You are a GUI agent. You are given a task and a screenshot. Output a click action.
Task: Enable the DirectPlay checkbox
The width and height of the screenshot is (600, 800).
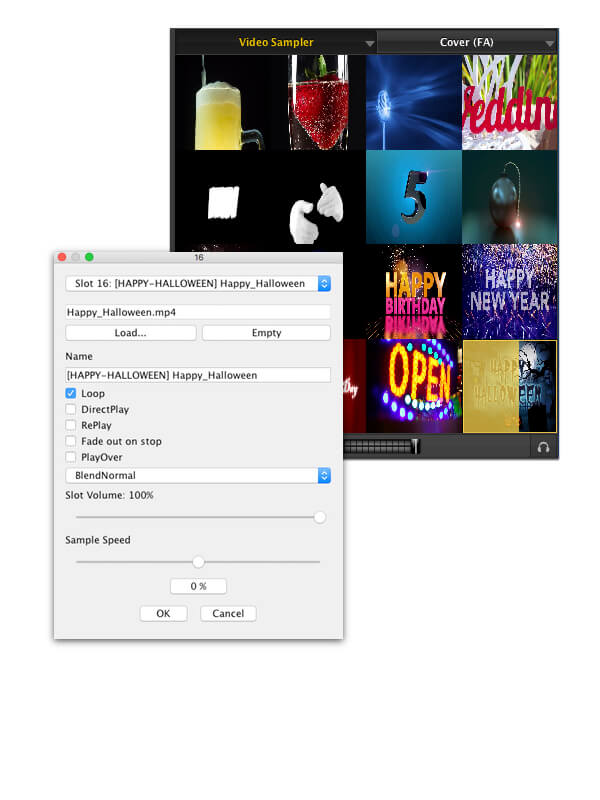tap(71, 409)
